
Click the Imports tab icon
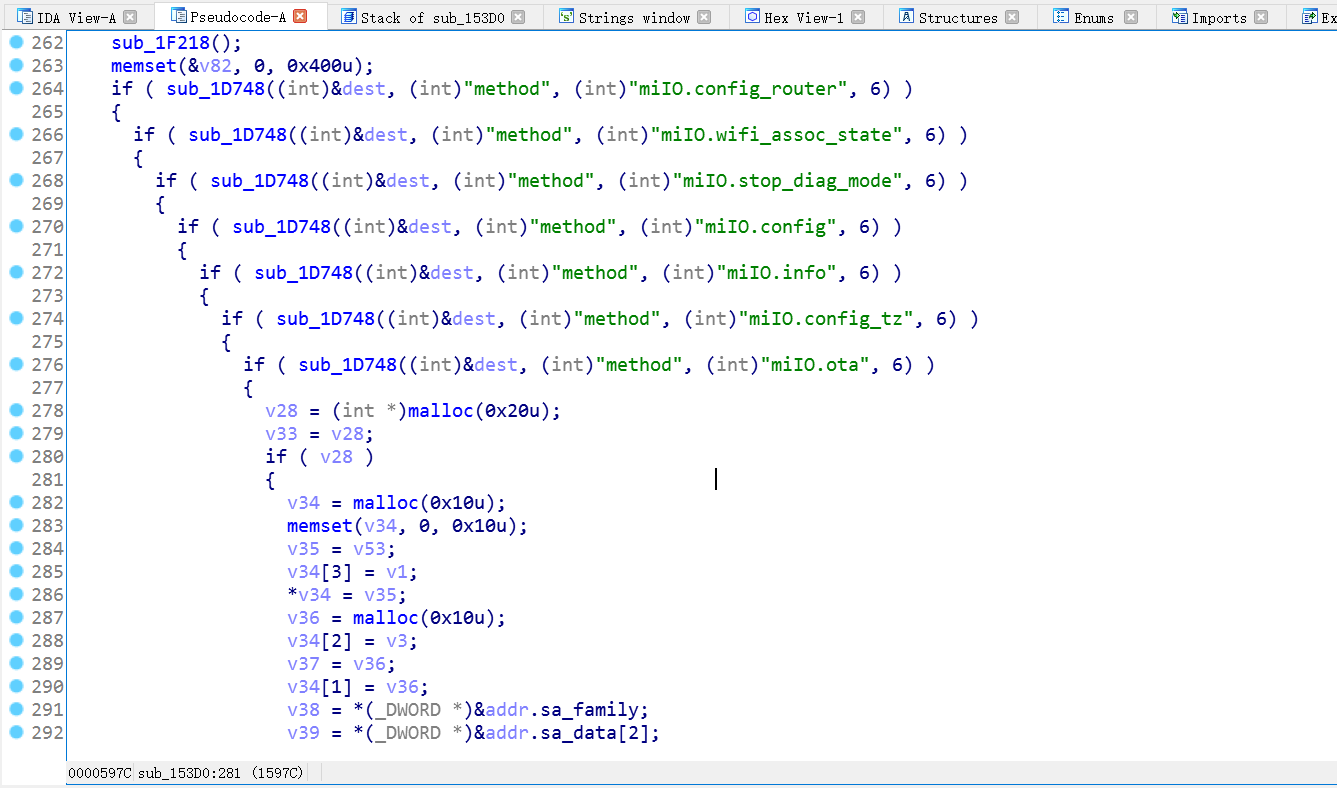pos(1179,17)
